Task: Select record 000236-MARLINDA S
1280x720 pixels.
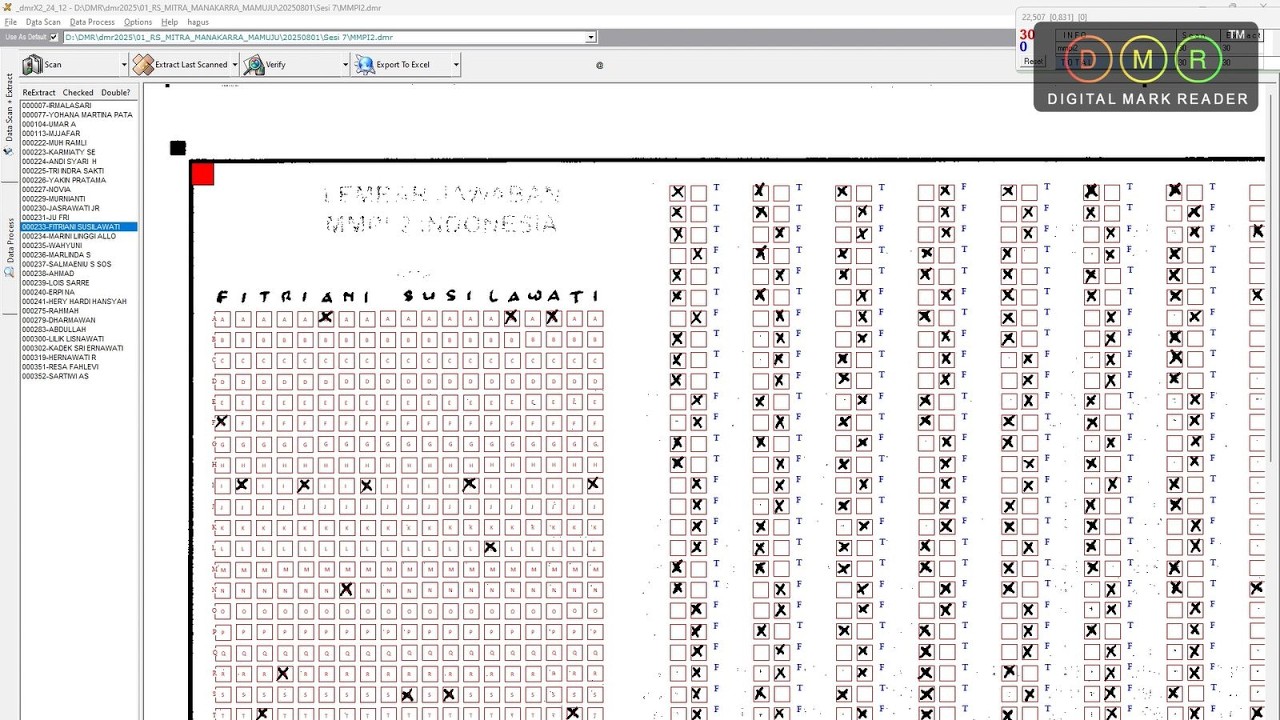Action: click(78, 255)
